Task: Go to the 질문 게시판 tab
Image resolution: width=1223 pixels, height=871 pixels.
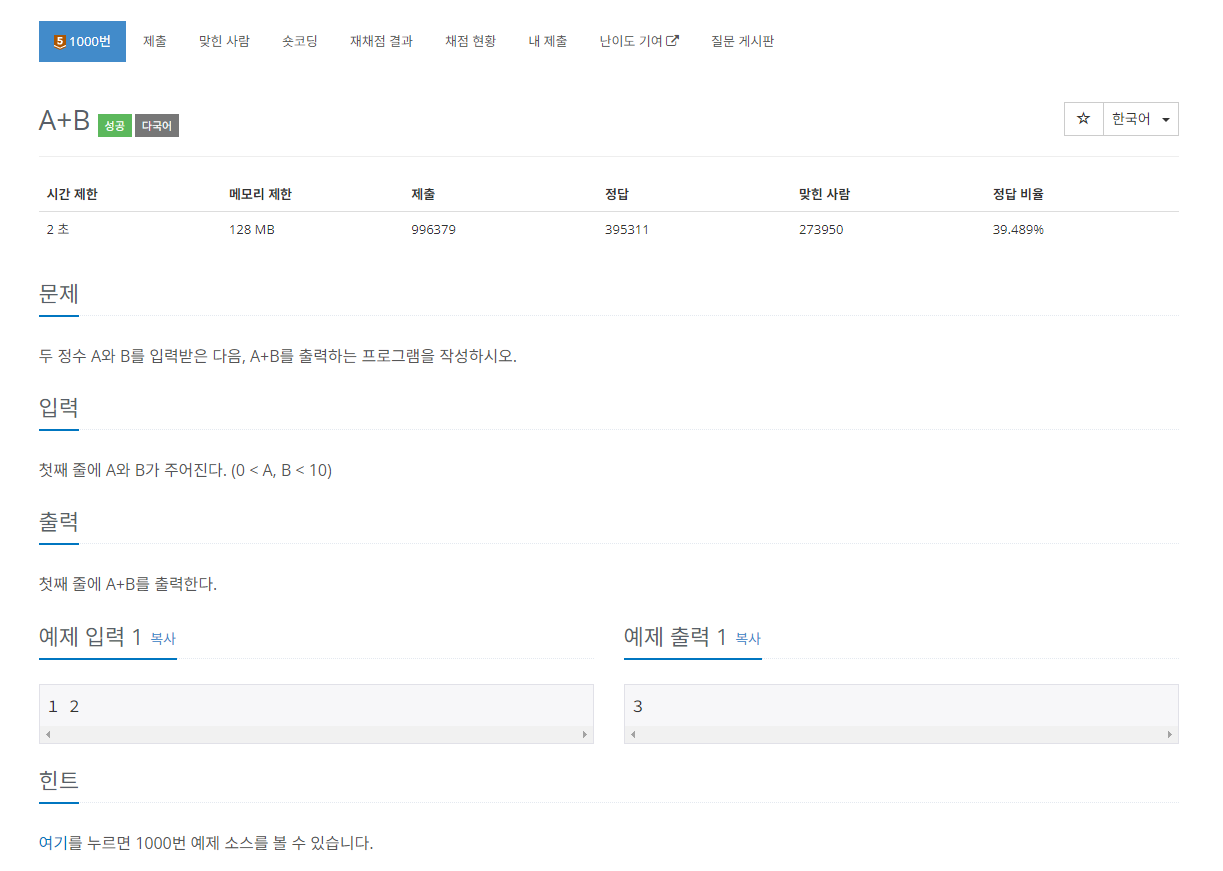Action: pyautogui.click(x=742, y=41)
